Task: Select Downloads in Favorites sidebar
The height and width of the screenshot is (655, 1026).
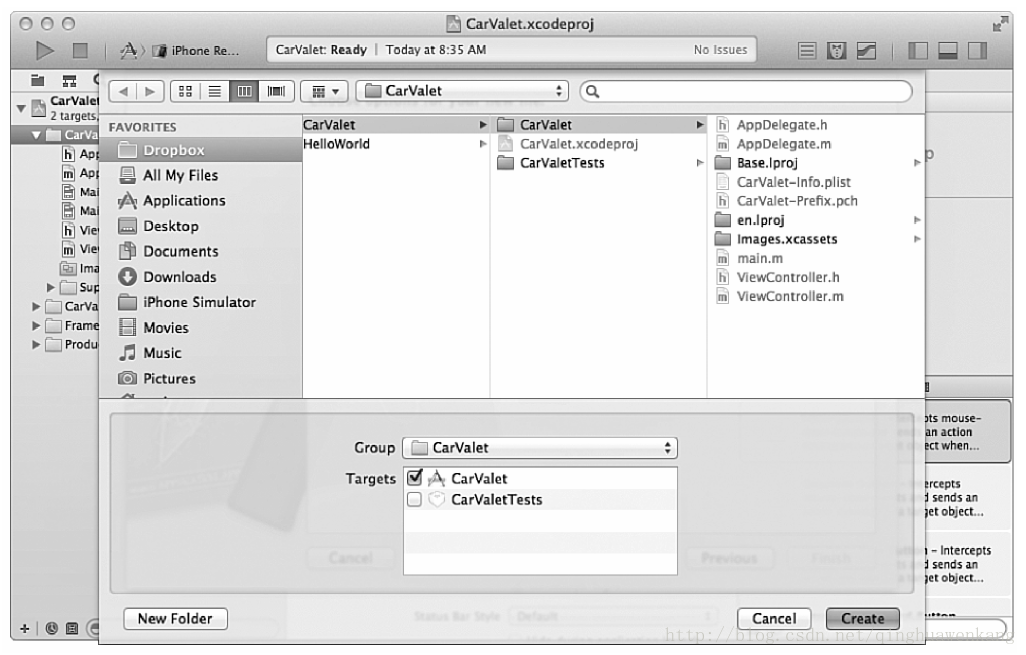Action: click(201, 277)
